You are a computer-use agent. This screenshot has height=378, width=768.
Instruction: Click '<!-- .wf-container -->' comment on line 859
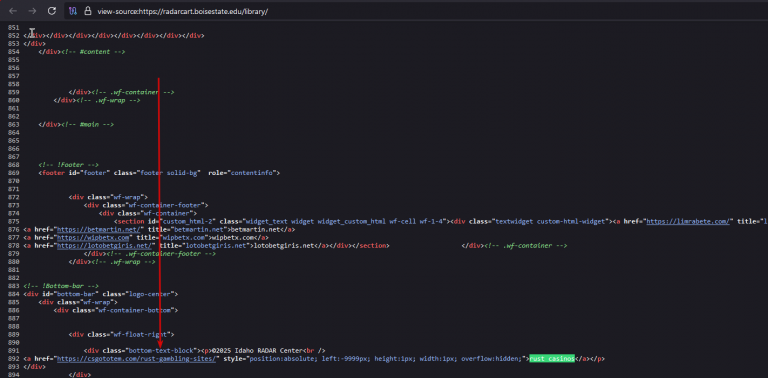133,92
